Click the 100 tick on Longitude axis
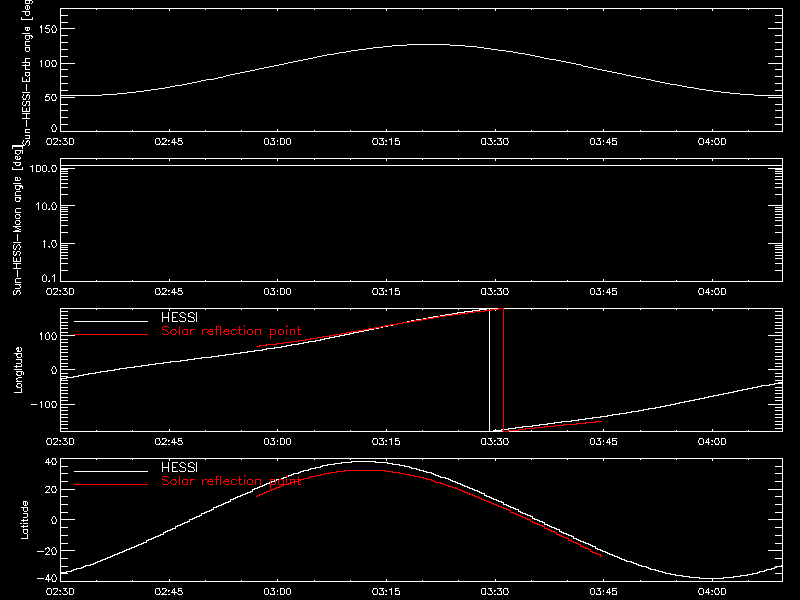Screen dimensions: 800x600 pyautogui.click(x=48, y=336)
